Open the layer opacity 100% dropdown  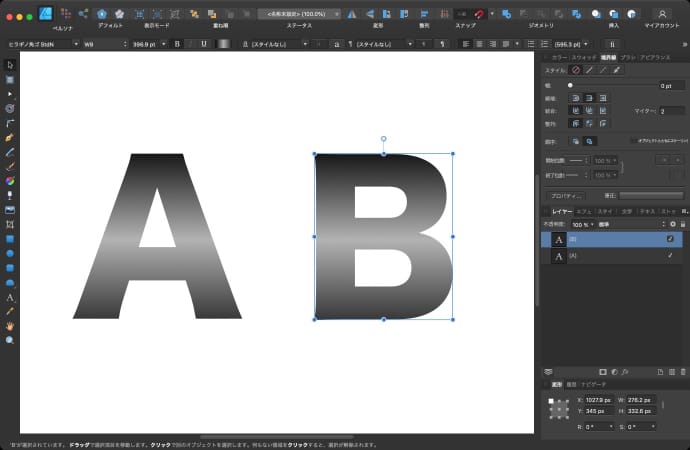click(x=582, y=224)
